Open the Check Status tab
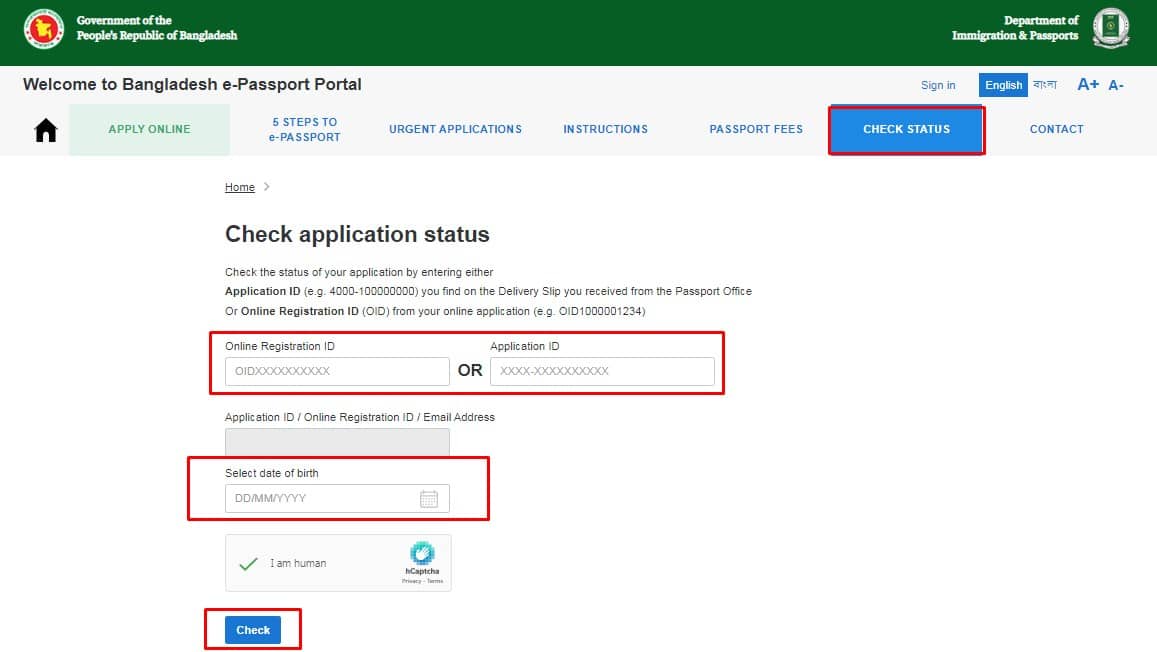This screenshot has width=1157, height=652. coord(906,129)
